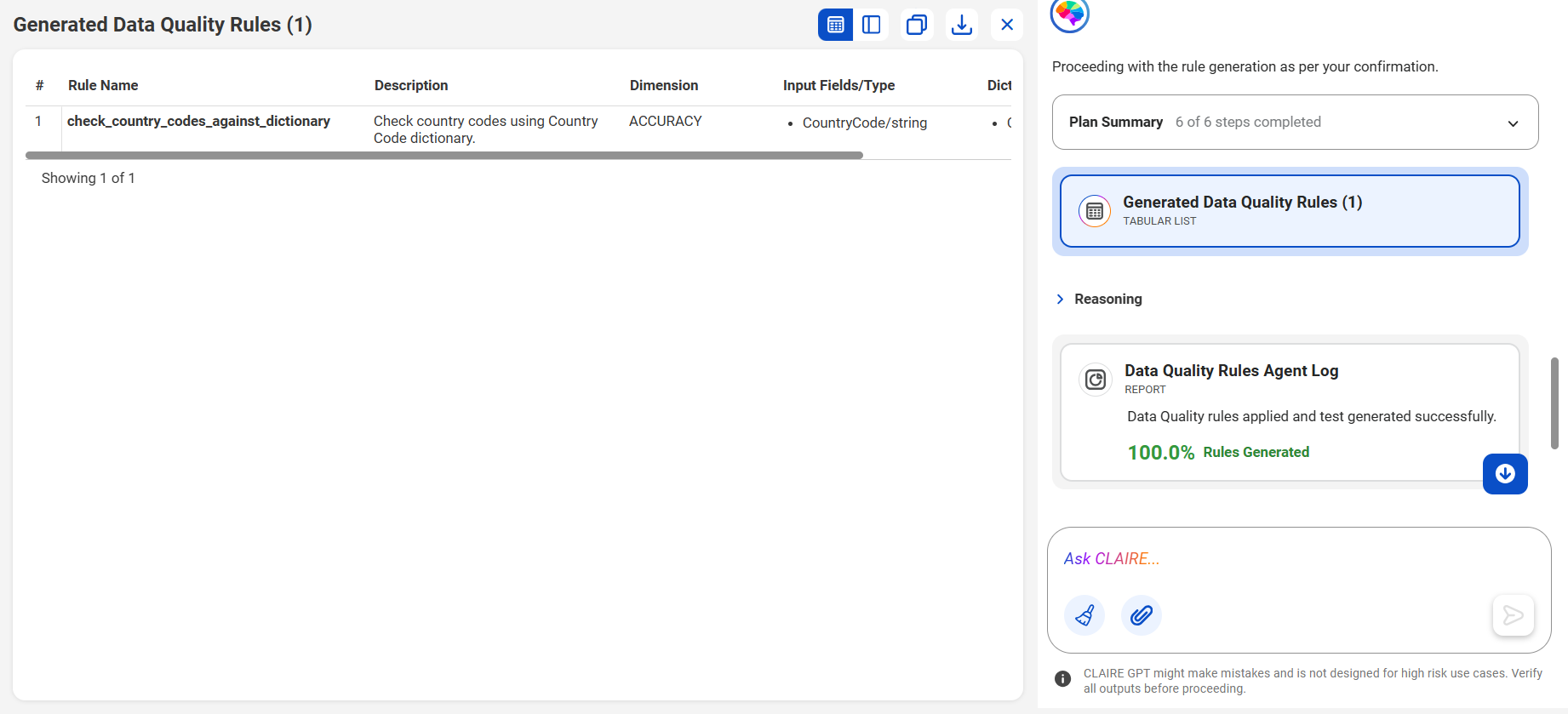Click the info icon beside disclaimer

(x=1062, y=679)
